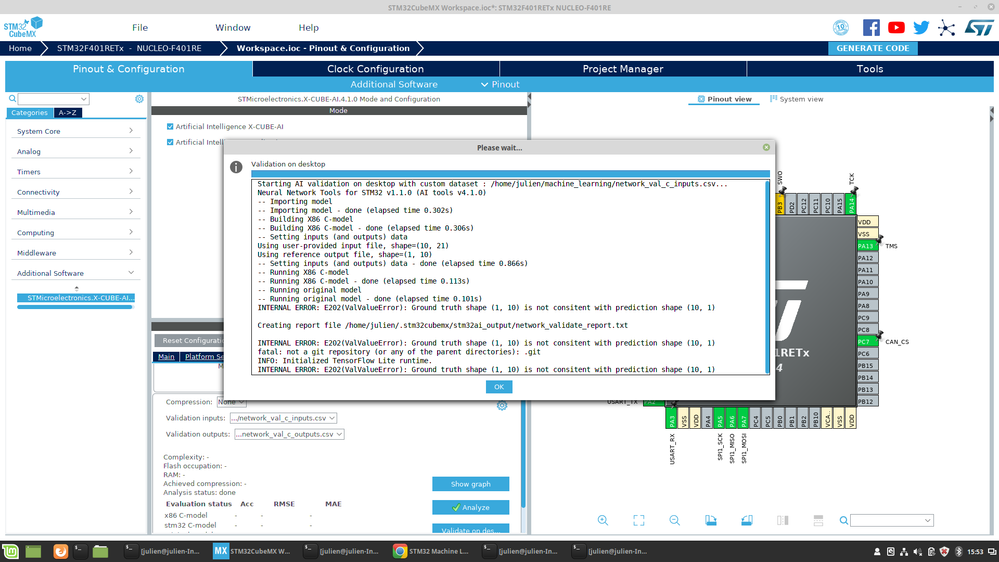Screen dimensions: 999x562
Task: Open the Window menu
Action: (x=233, y=27)
